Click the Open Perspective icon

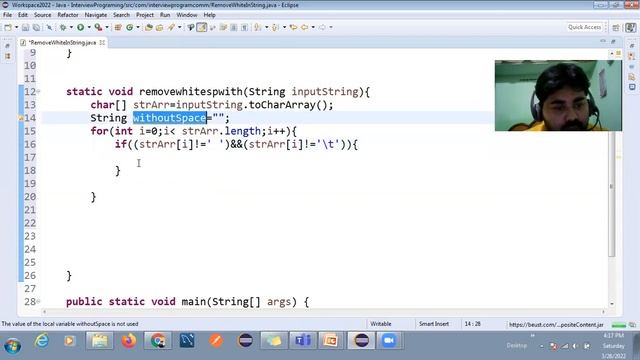pyautogui.click(x=616, y=27)
